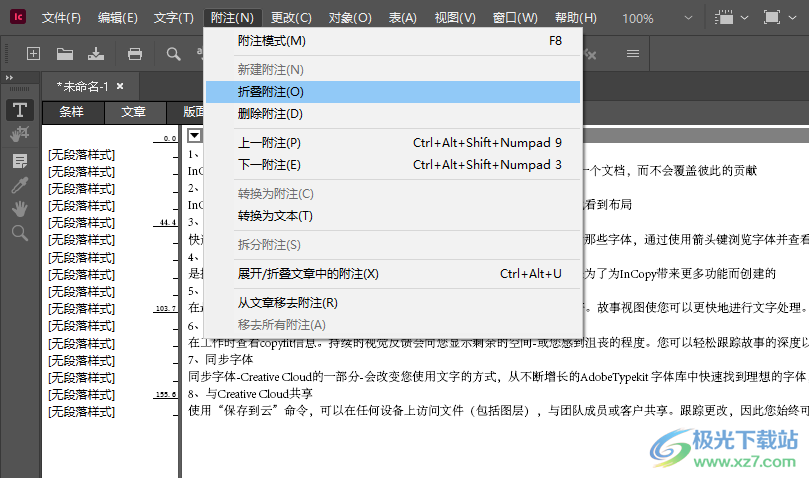Expand the toolbox with double-arrow icon
The height and width of the screenshot is (478, 809).
point(9,77)
